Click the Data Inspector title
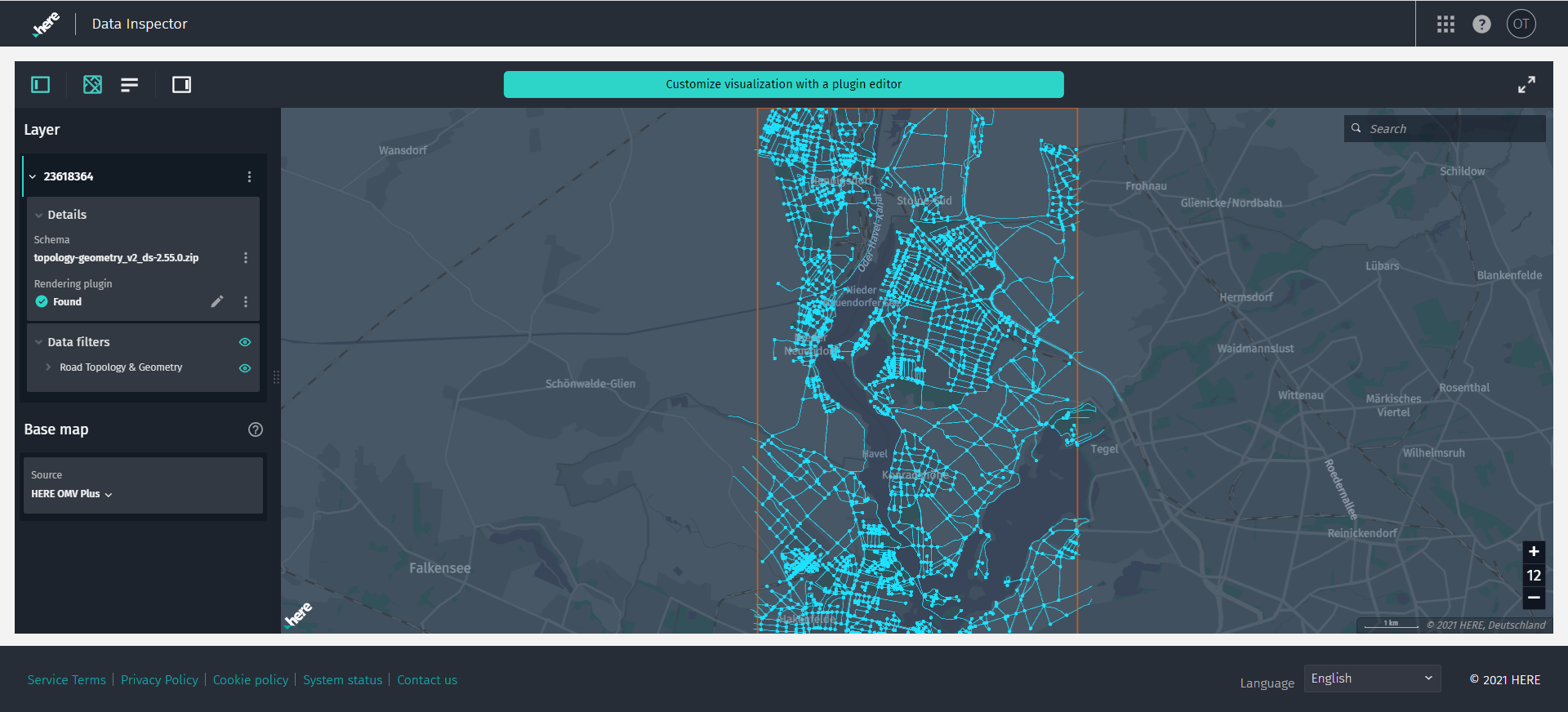The image size is (1568, 712). 140,24
